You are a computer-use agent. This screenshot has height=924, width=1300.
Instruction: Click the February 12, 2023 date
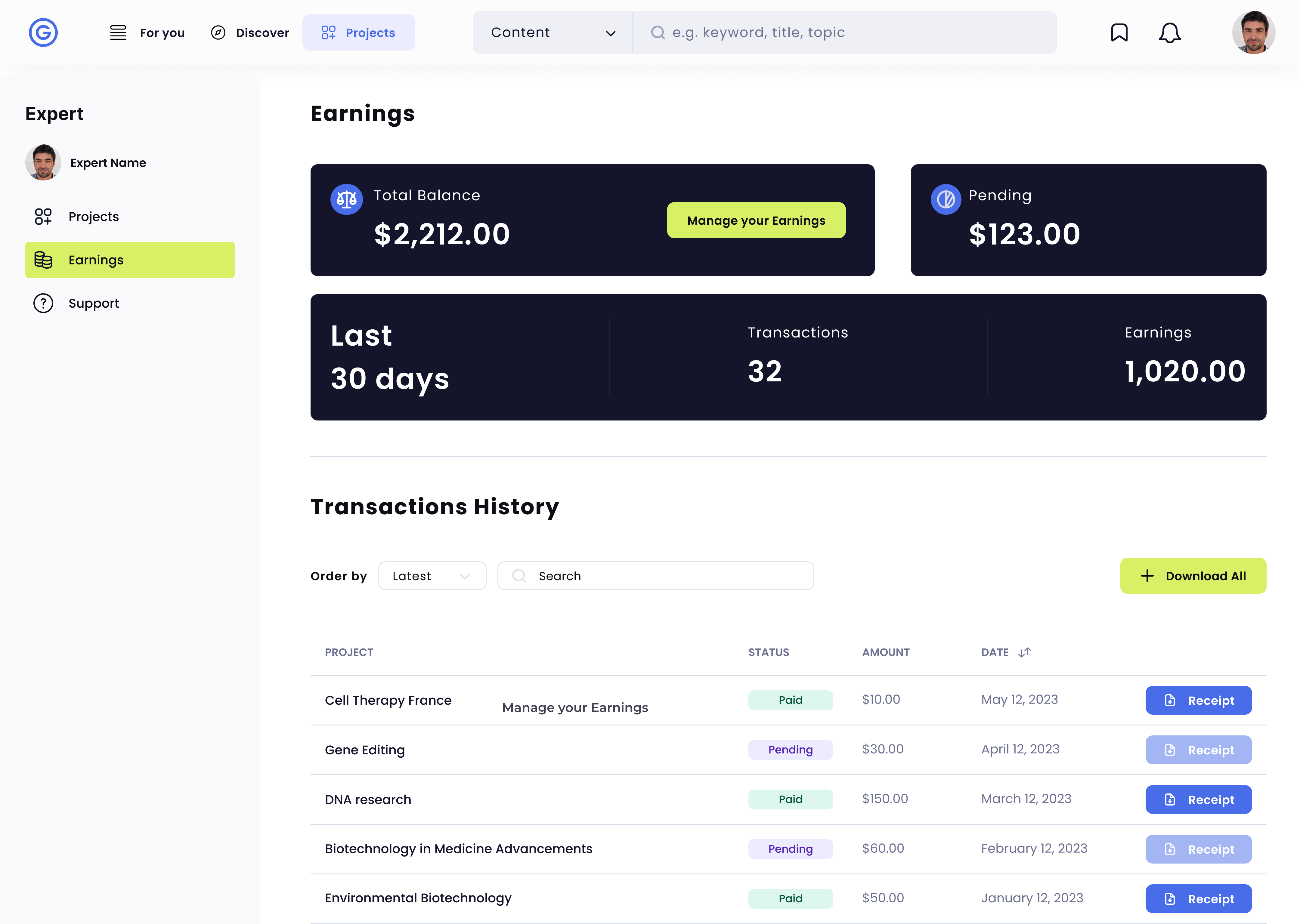(x=1034, y=848)
